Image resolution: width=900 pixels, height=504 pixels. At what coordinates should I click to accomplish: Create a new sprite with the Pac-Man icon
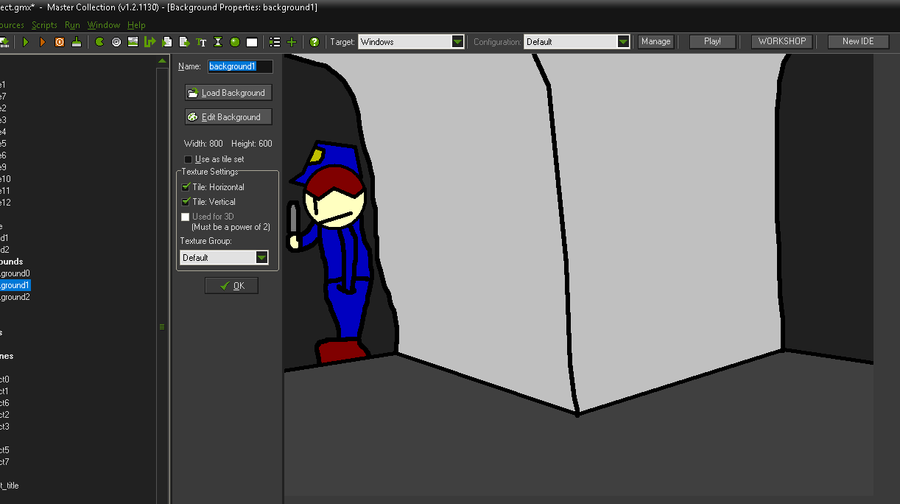99,42
